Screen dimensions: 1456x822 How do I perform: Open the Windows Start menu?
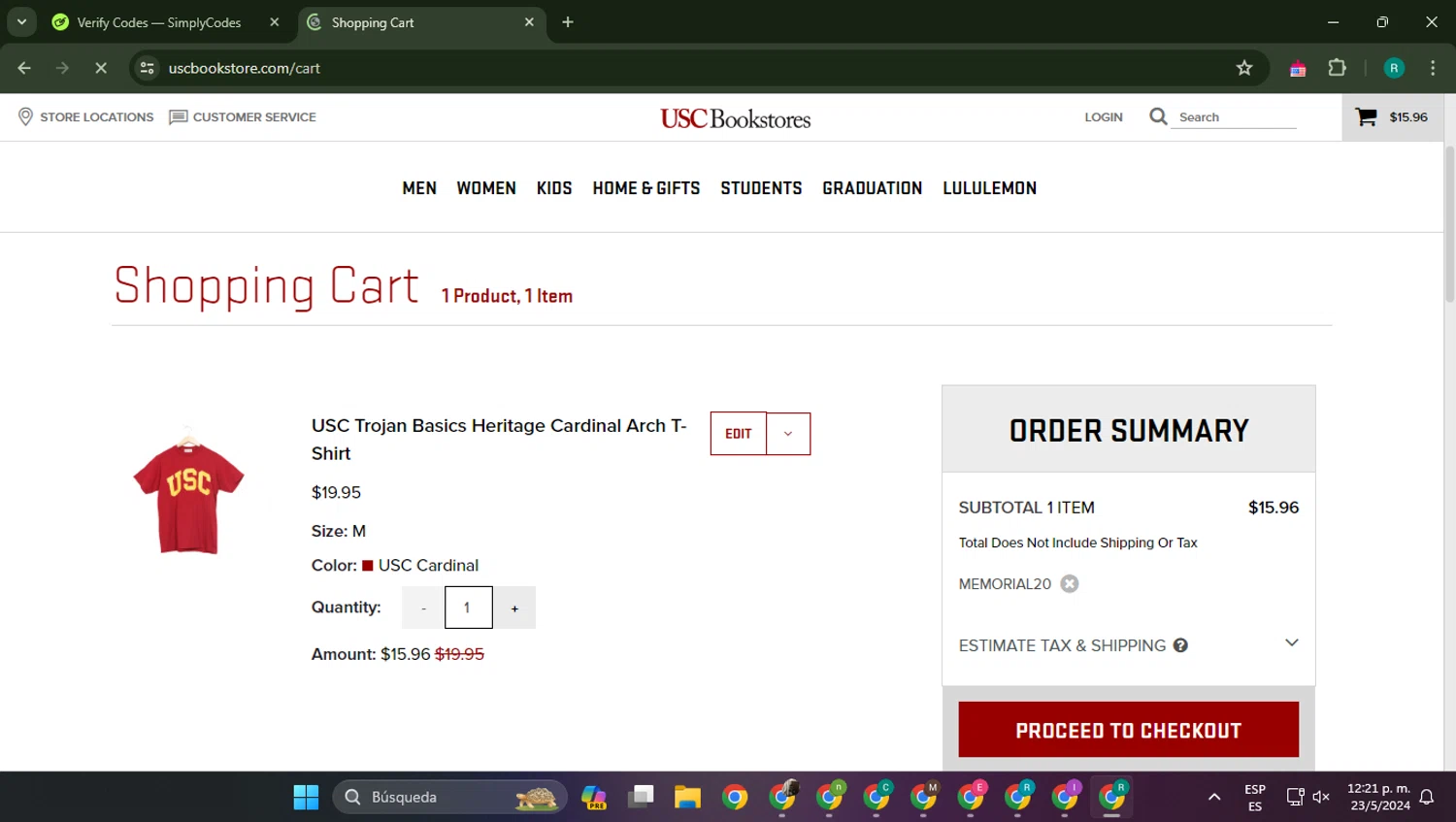click(x=306, y=797)
